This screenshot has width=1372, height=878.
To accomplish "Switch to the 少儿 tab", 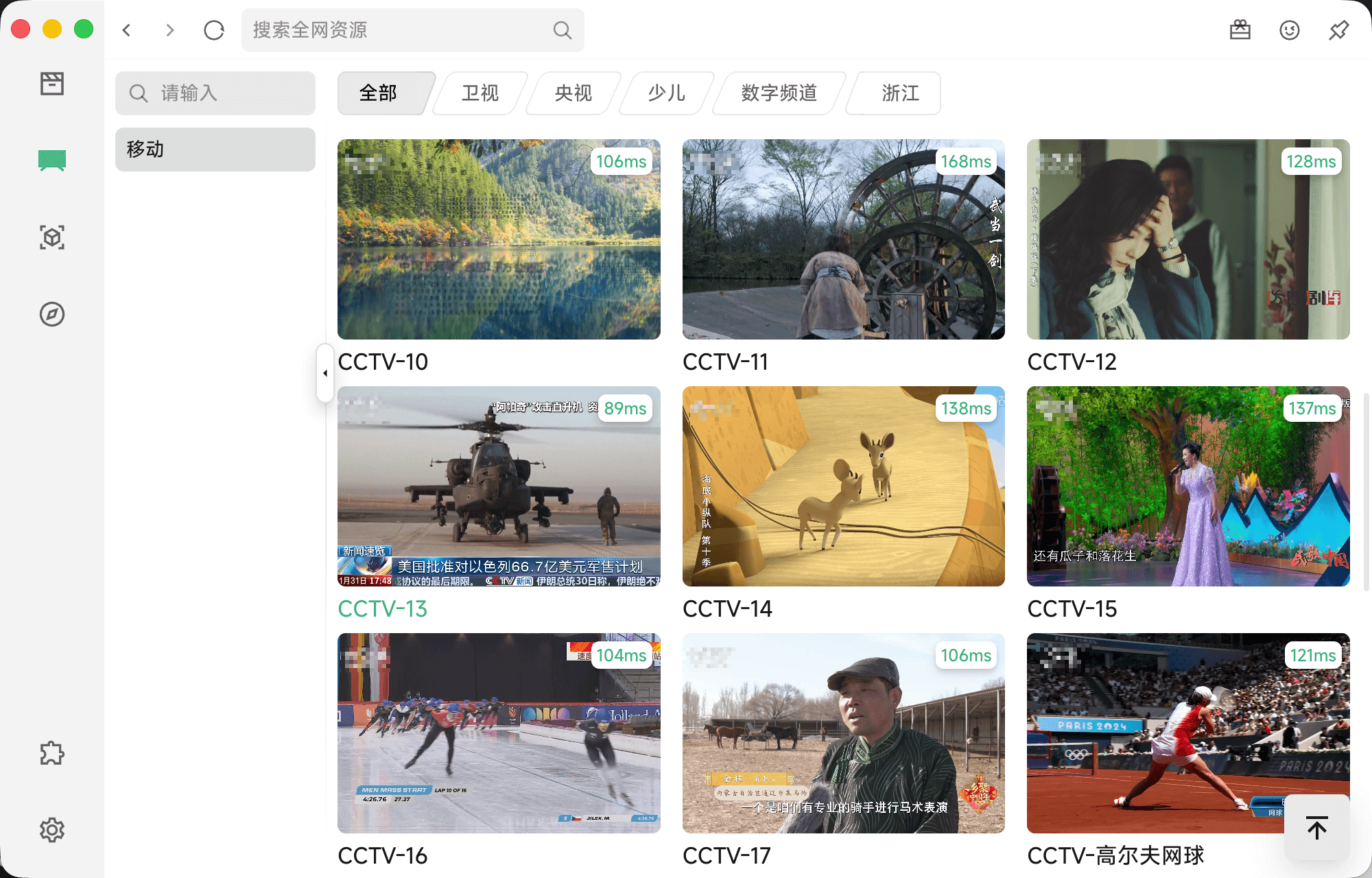I will click(667, 93).
